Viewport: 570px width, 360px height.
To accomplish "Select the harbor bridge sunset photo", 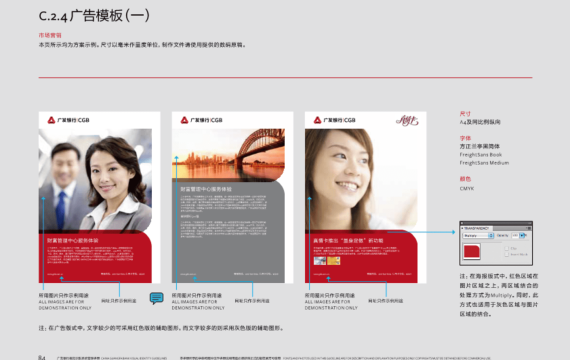I will tap(228, 155).
